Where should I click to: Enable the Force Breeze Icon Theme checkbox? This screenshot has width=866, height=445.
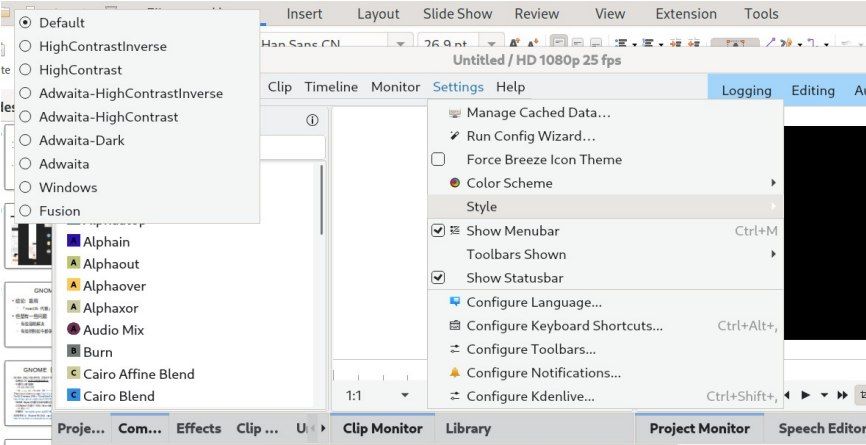[x=438, y=160]
